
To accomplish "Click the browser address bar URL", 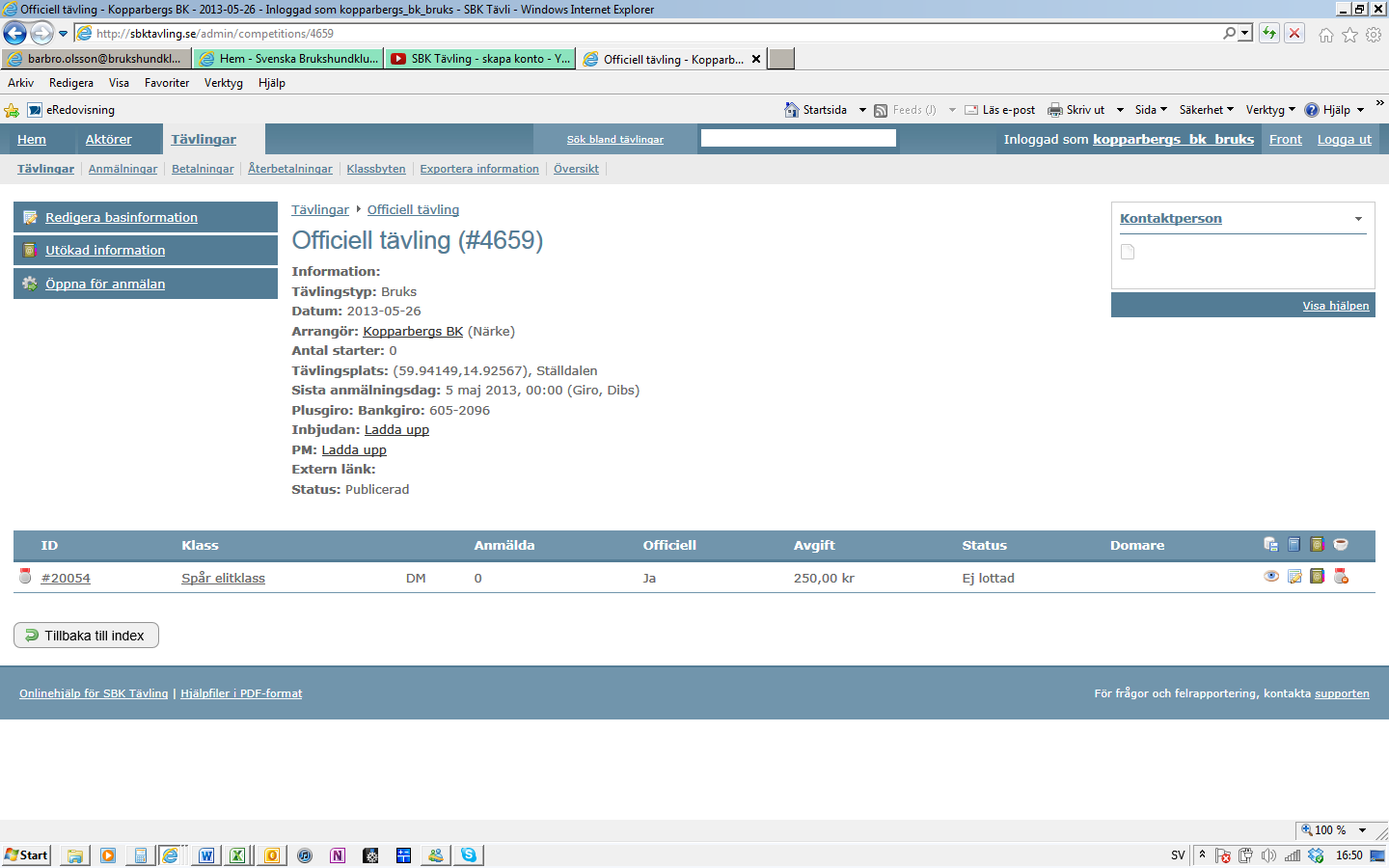I will [215, 34].
